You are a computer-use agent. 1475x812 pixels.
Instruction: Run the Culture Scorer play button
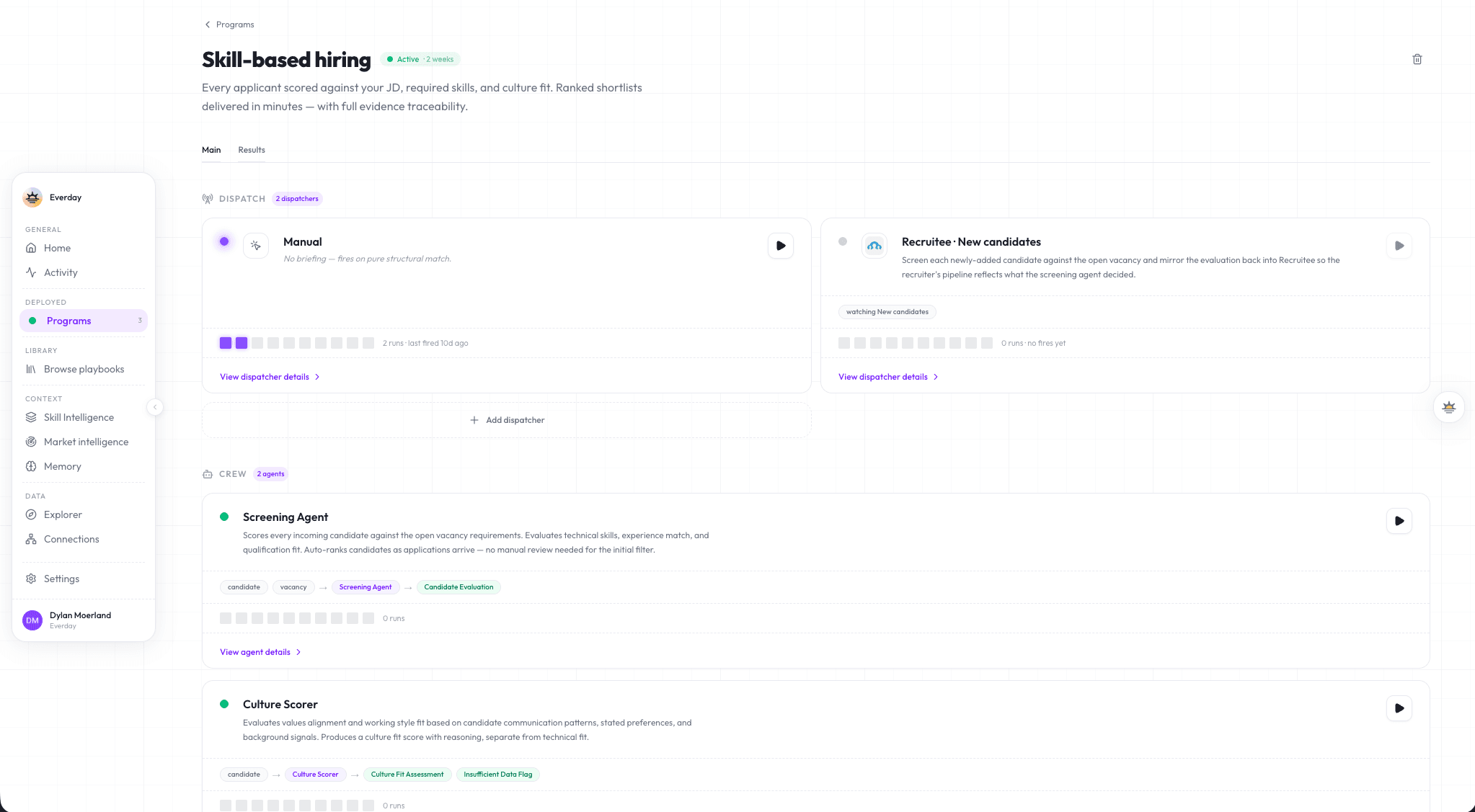[x=1399, y=708]
